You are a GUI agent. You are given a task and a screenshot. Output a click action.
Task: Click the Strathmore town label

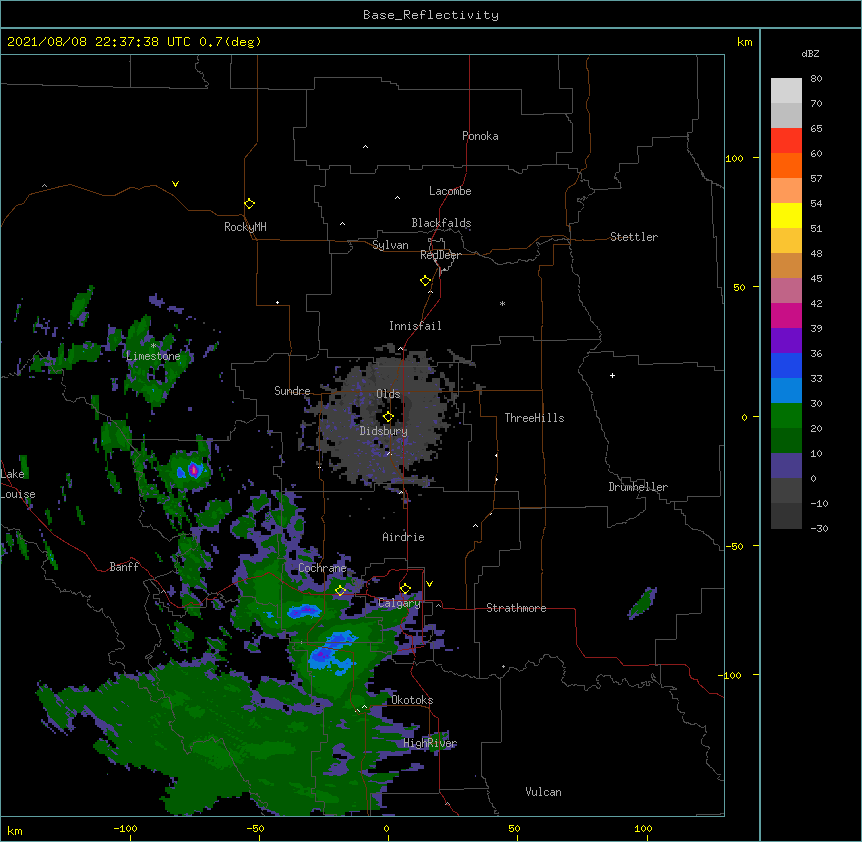pyautogui.click(x=516, y=608)
